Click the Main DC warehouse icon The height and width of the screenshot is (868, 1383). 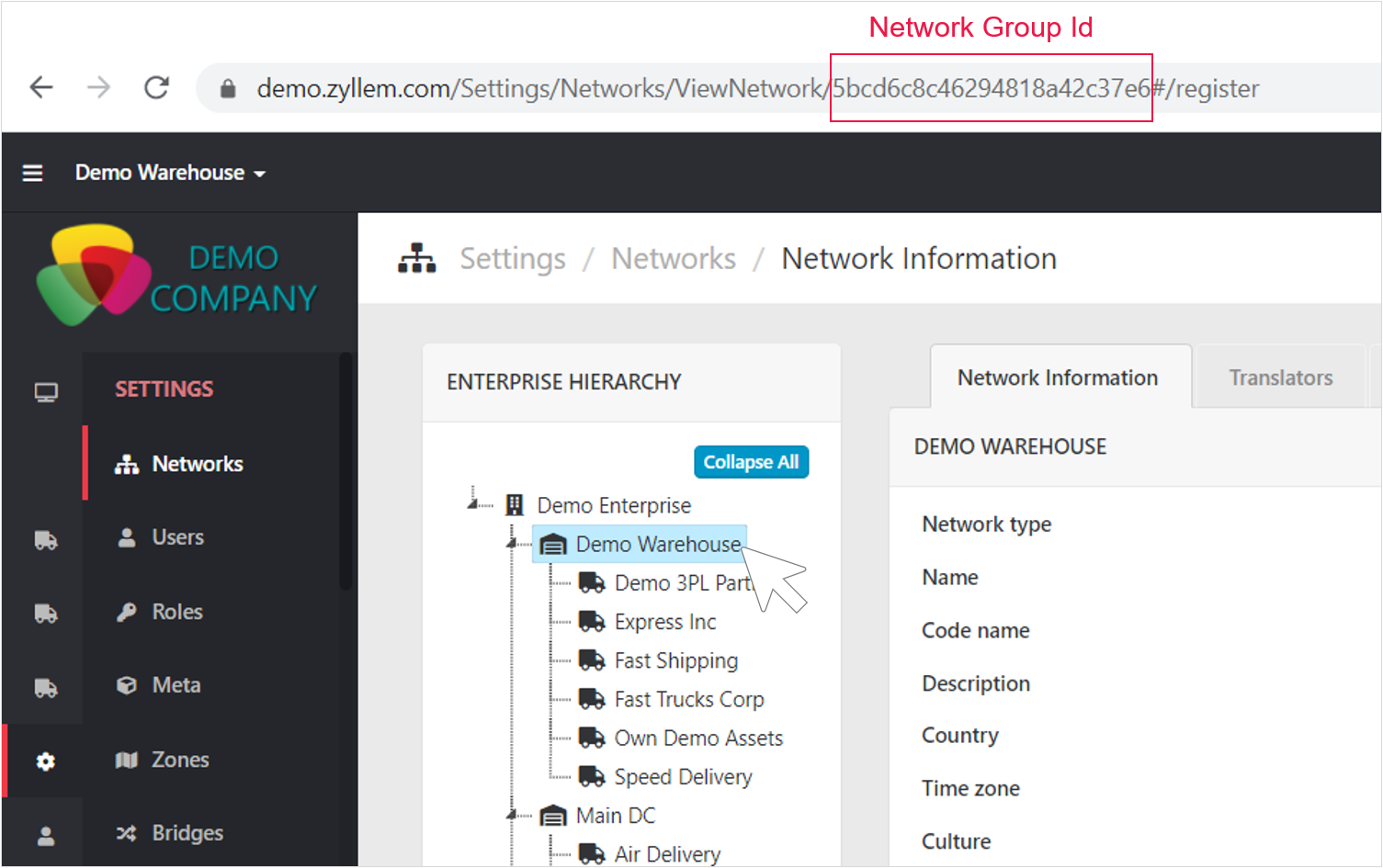coord(553,816)
